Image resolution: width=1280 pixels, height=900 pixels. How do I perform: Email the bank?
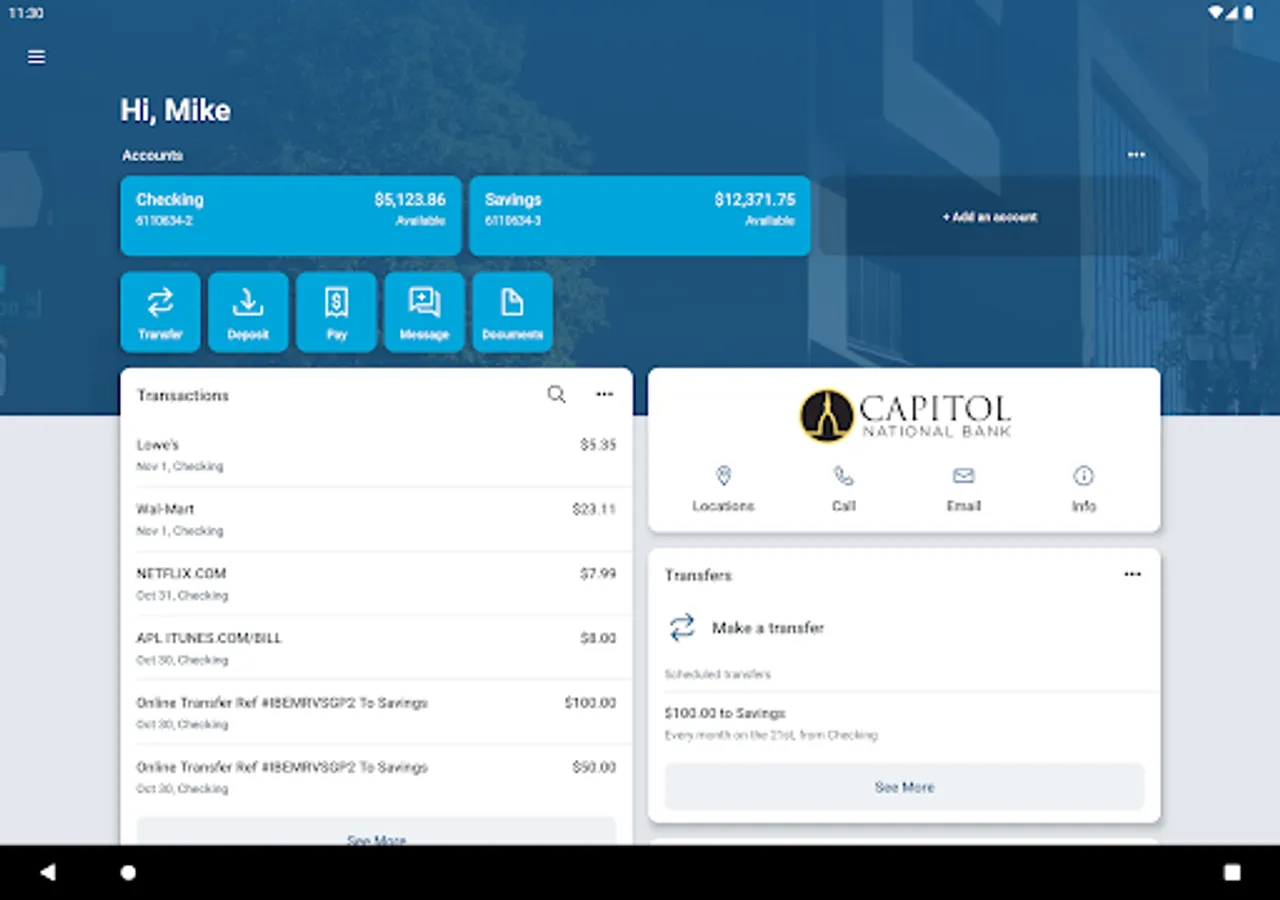[x=964, y=489]
